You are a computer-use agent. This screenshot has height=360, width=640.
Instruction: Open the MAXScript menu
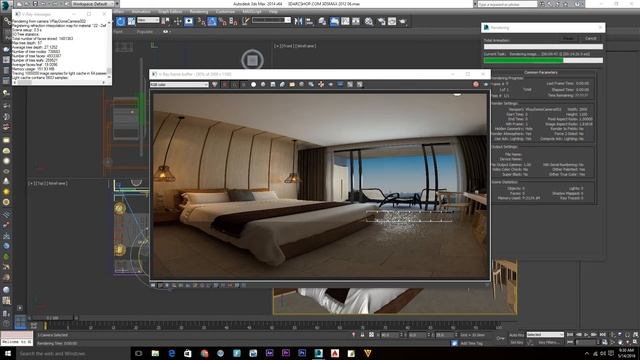pyautogui.click(x=252, y=12)
